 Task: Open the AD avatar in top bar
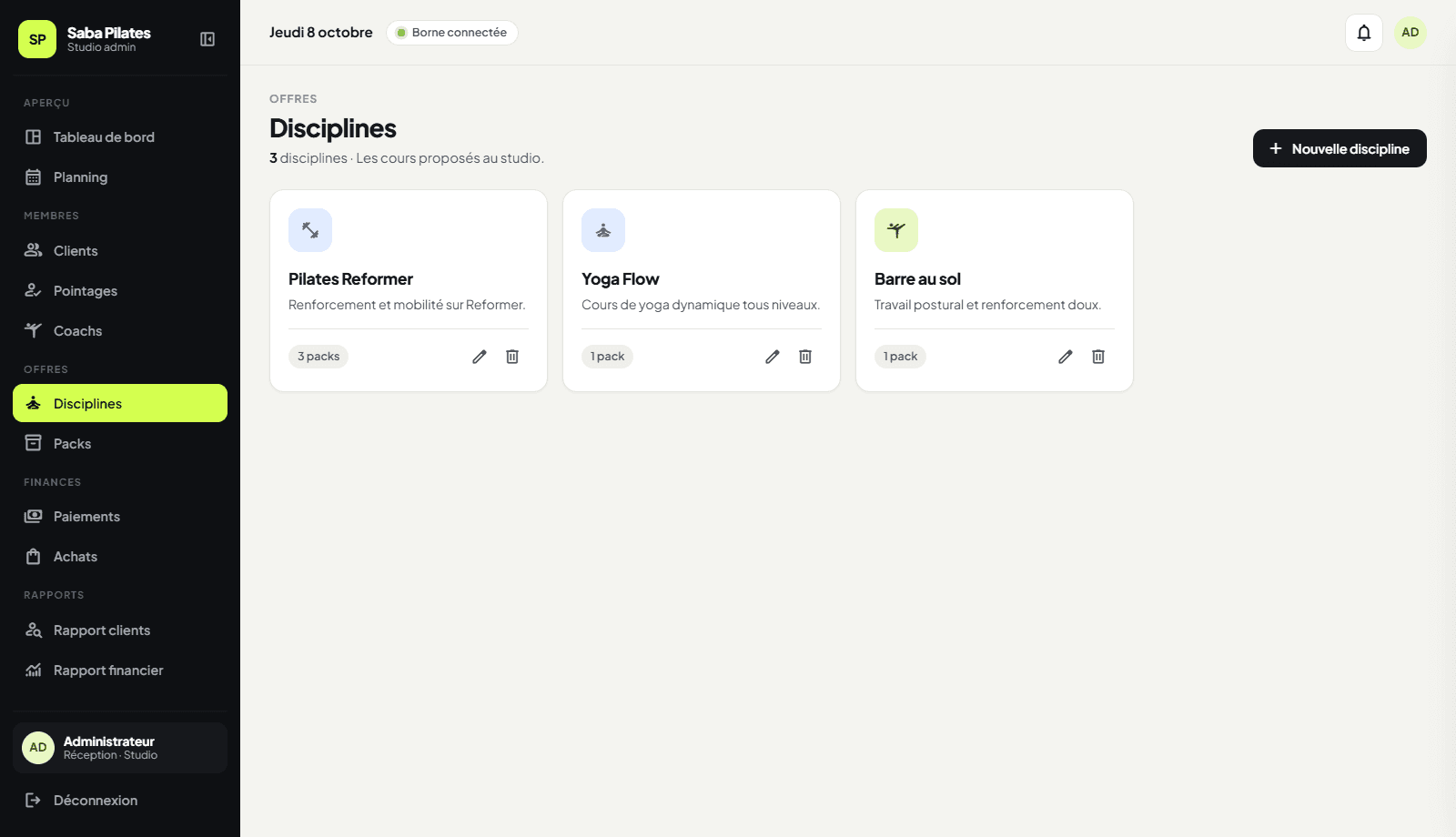coord(1410,33)
